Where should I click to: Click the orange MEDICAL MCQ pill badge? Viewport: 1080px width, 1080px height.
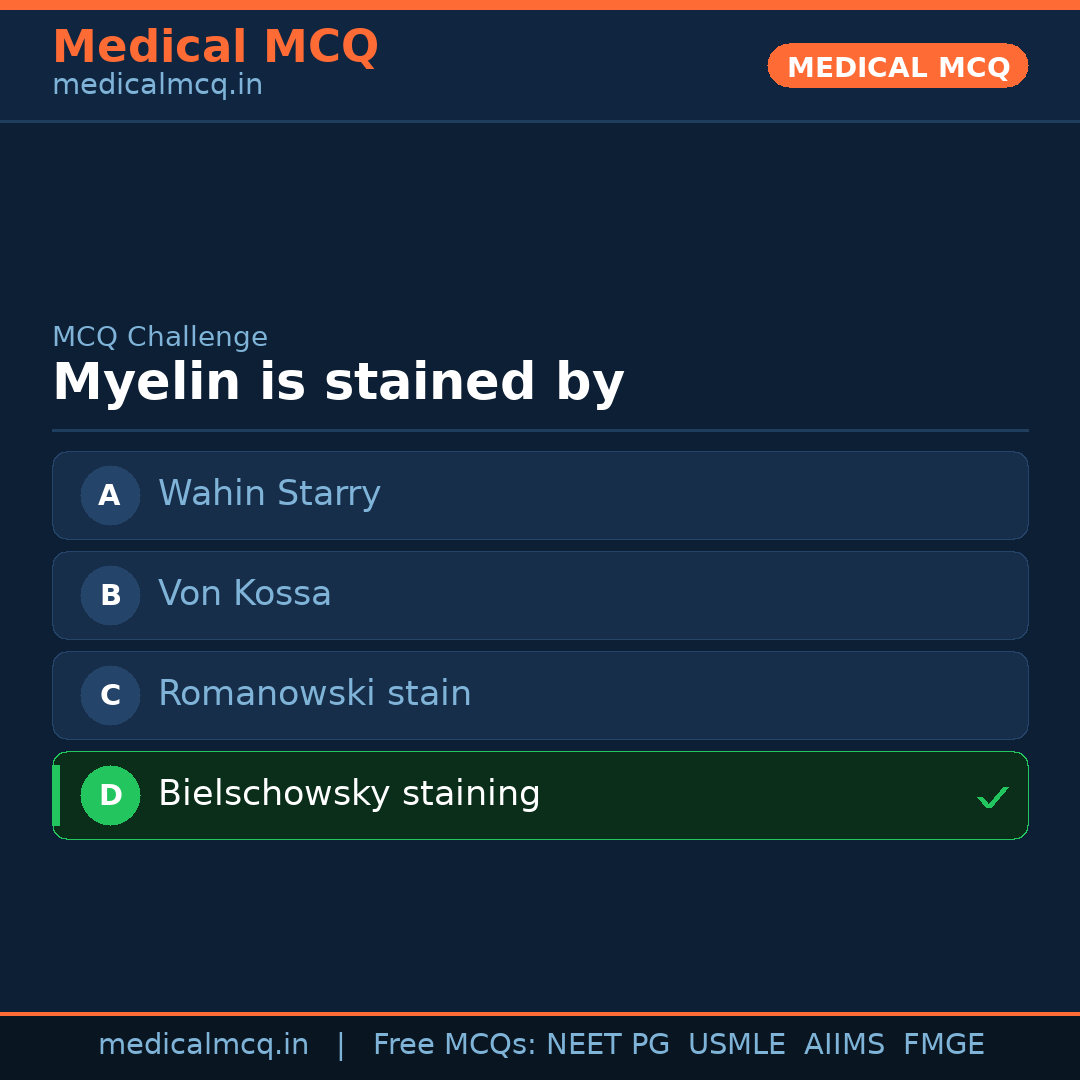[897, 66]
